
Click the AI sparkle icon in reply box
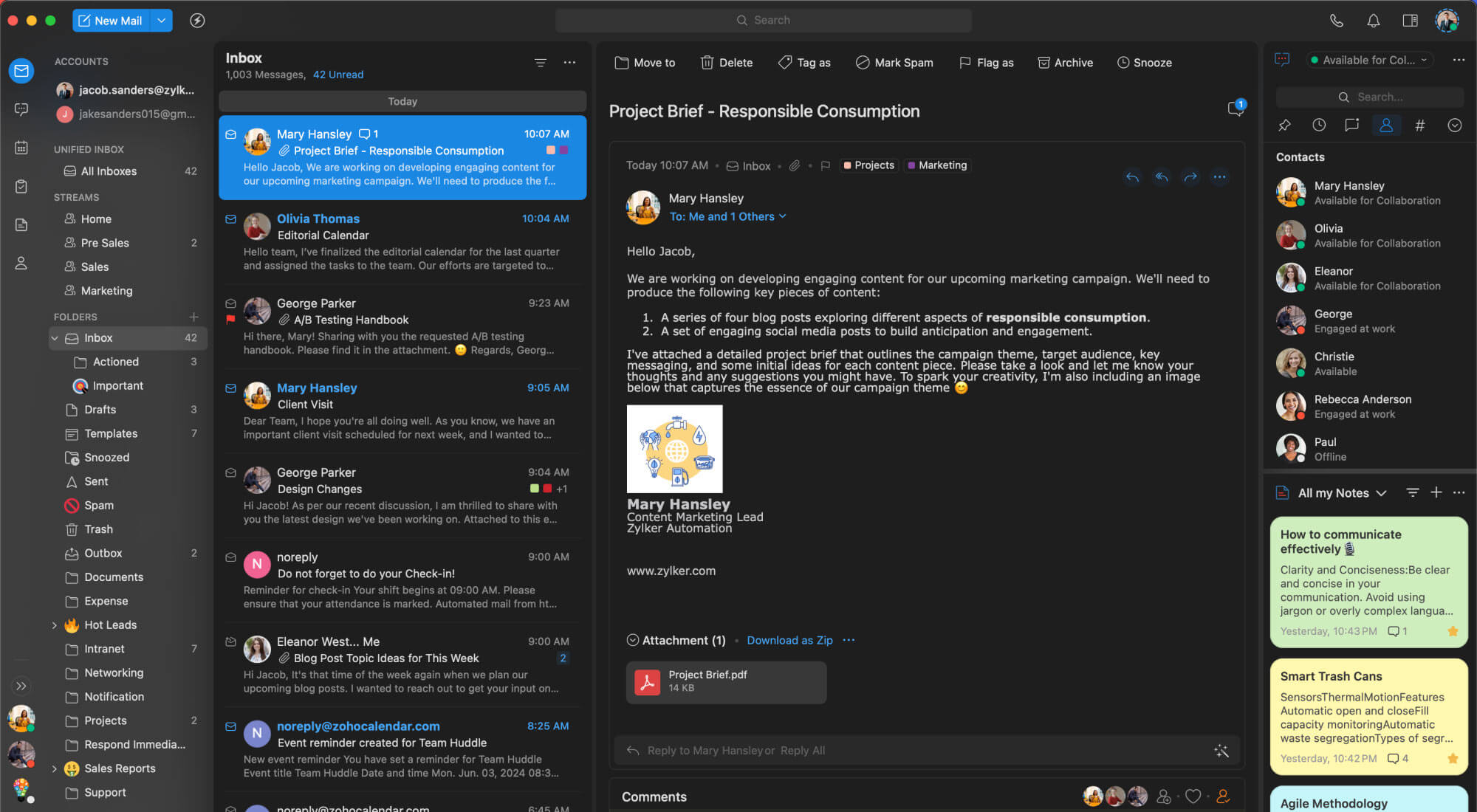click(x=1221, y=751)
